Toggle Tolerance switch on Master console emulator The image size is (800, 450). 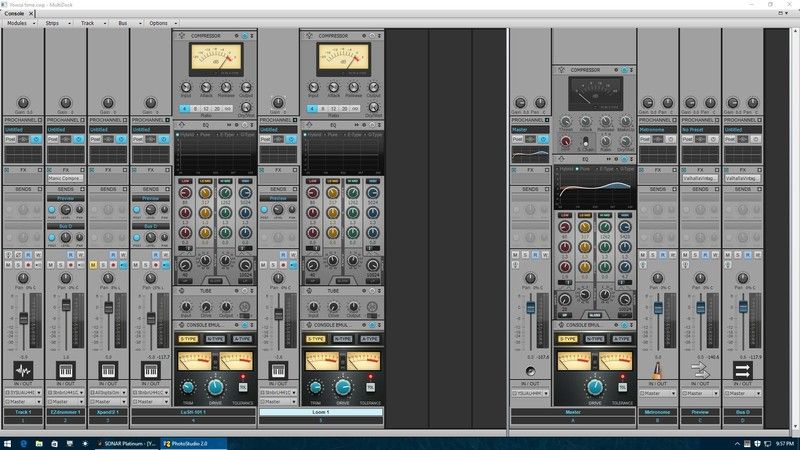(x=622, y=386)
